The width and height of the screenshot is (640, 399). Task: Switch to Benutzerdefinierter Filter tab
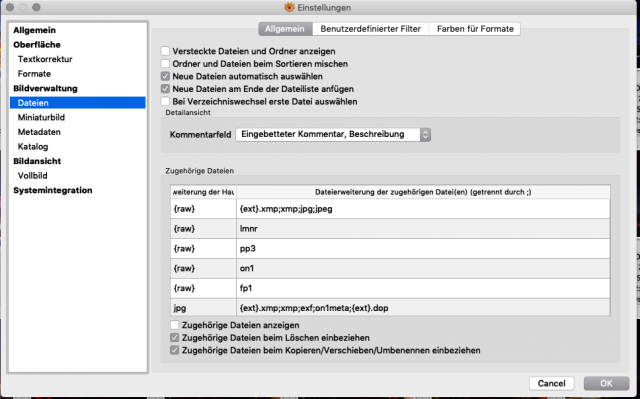pos(371,29)
